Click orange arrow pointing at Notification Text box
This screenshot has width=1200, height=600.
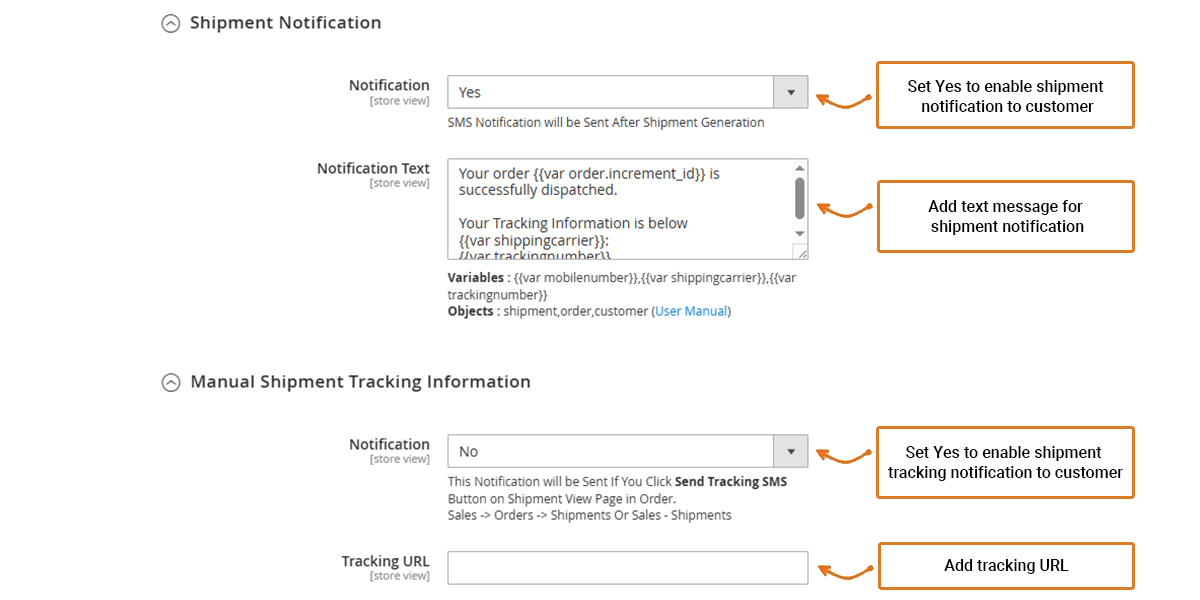tap(844, 210)
